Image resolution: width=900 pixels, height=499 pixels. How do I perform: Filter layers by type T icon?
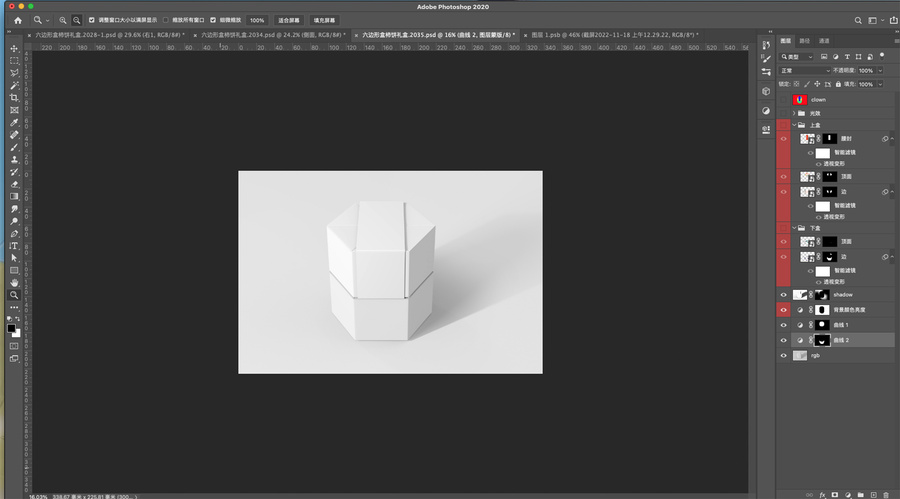pyautogui.click(x=847, y=57)
